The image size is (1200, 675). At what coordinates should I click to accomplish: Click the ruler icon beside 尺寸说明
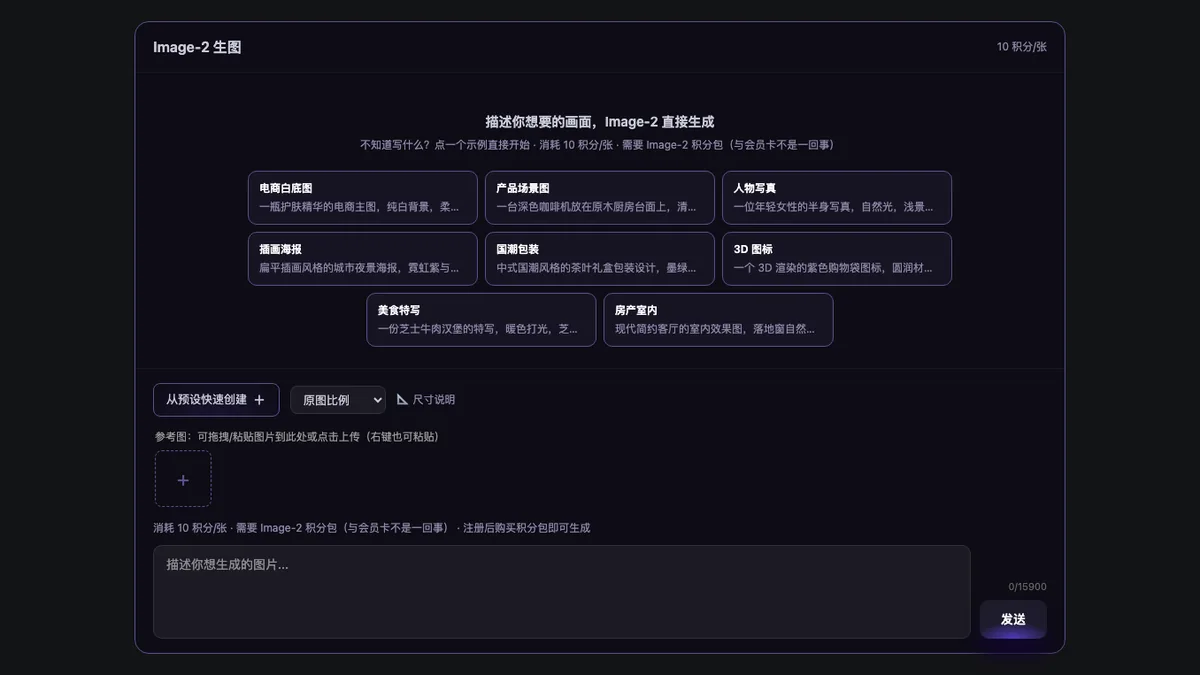(x=402, y=399)
